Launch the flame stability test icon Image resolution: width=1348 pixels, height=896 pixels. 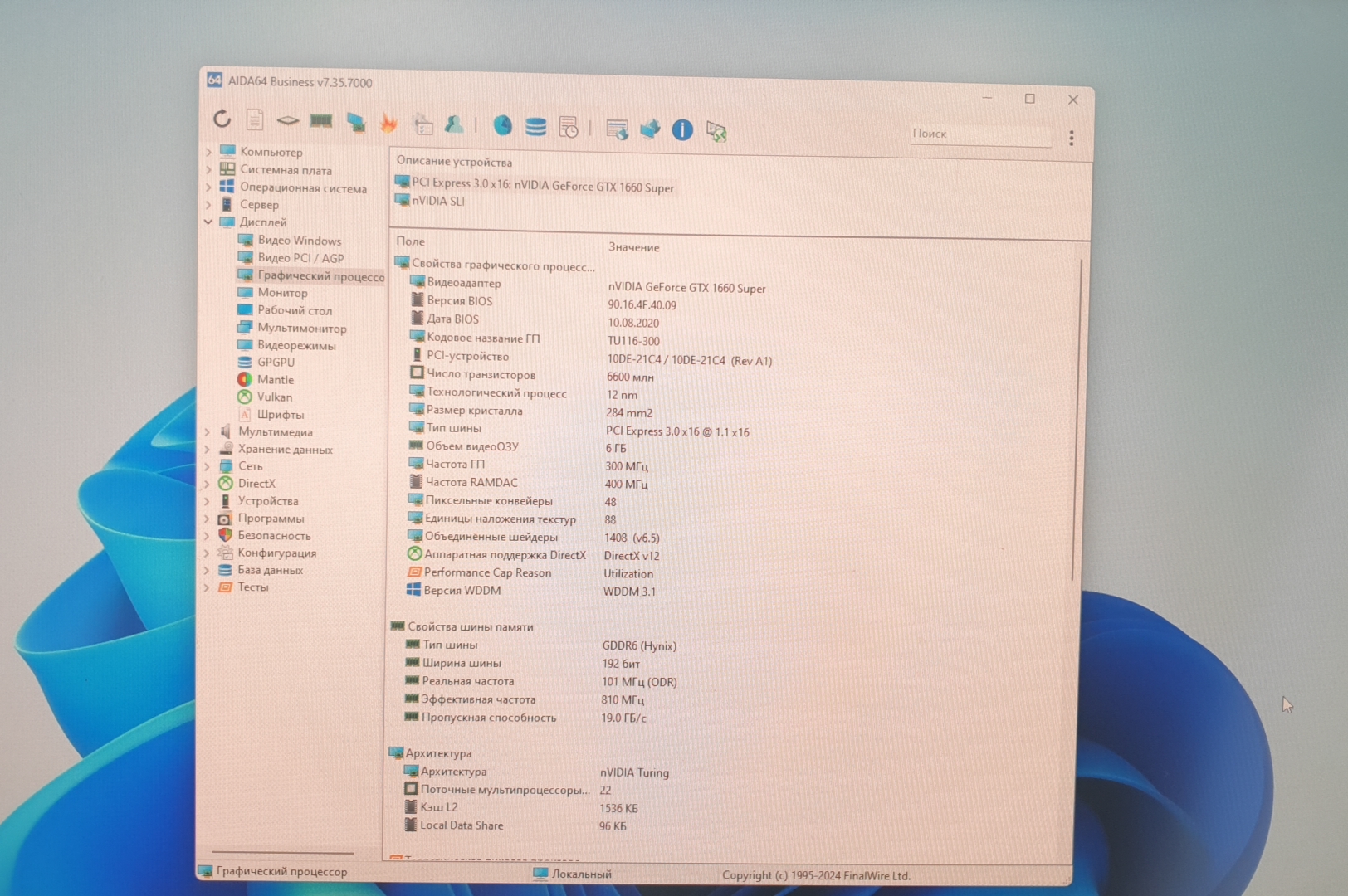pos(388,124)
